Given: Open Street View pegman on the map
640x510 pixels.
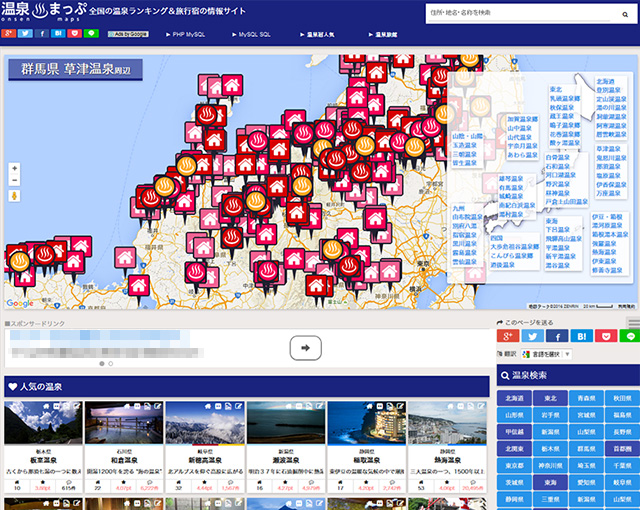Looking at the screenshot, I should coord(14,197).
